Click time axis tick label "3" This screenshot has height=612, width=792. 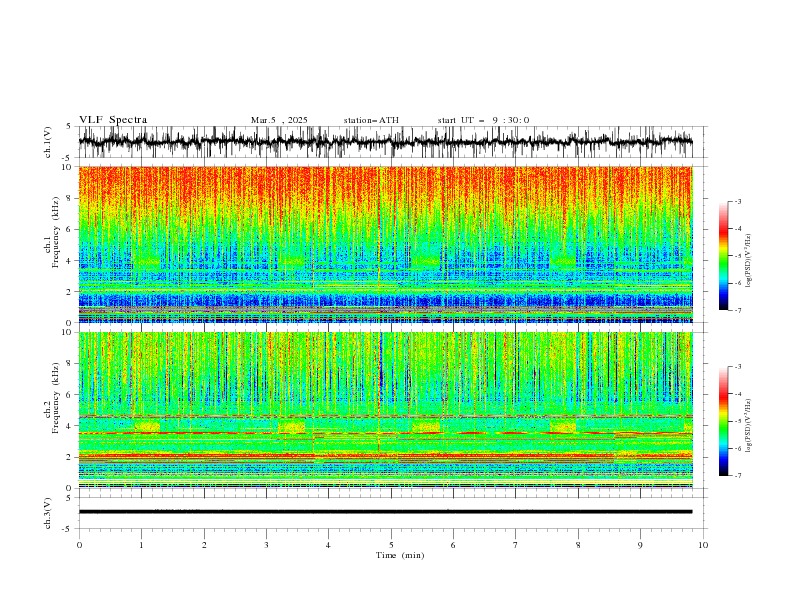[266, 545]
